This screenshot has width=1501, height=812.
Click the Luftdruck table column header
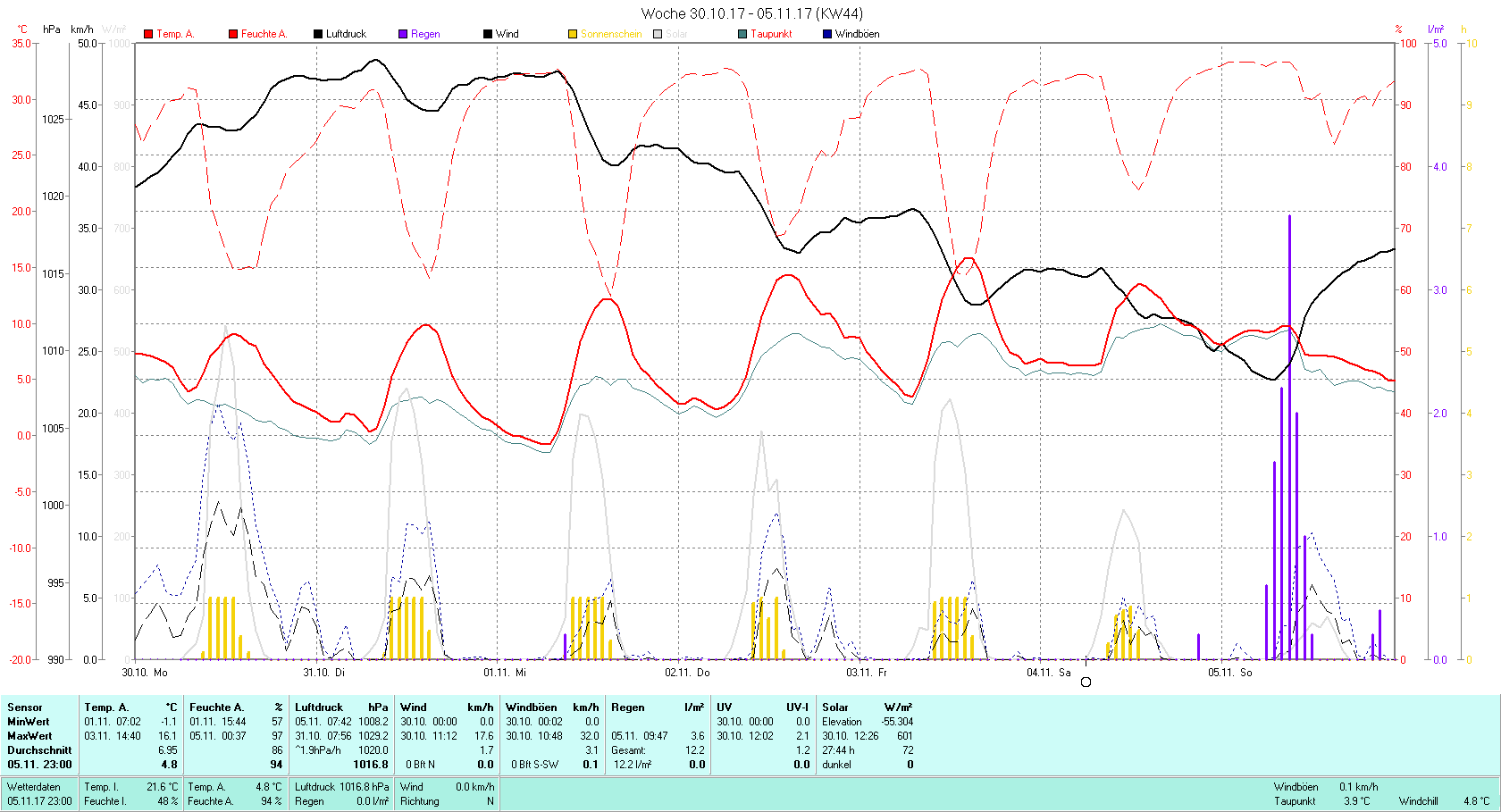[x=319, y=707]
